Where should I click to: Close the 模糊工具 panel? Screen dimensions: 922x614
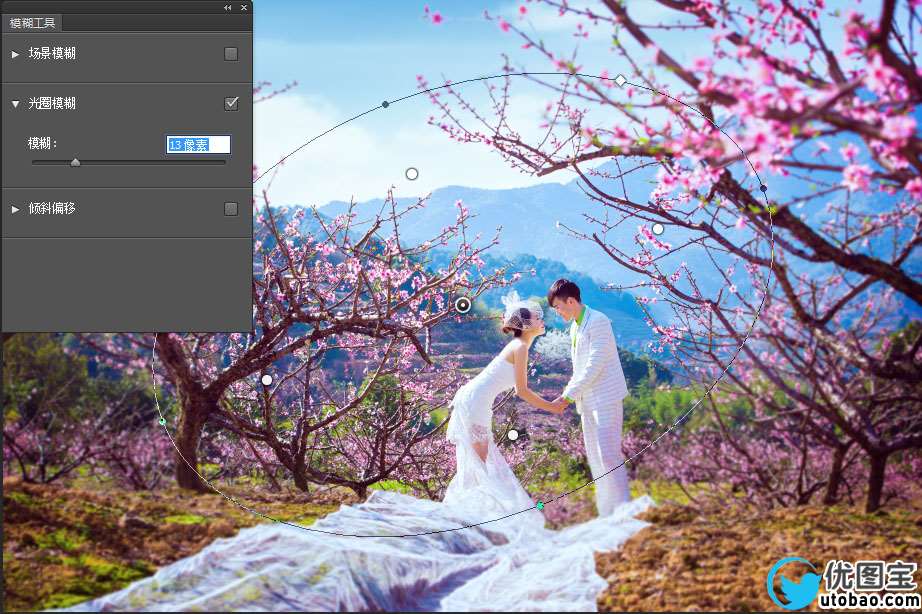point(243,8)
